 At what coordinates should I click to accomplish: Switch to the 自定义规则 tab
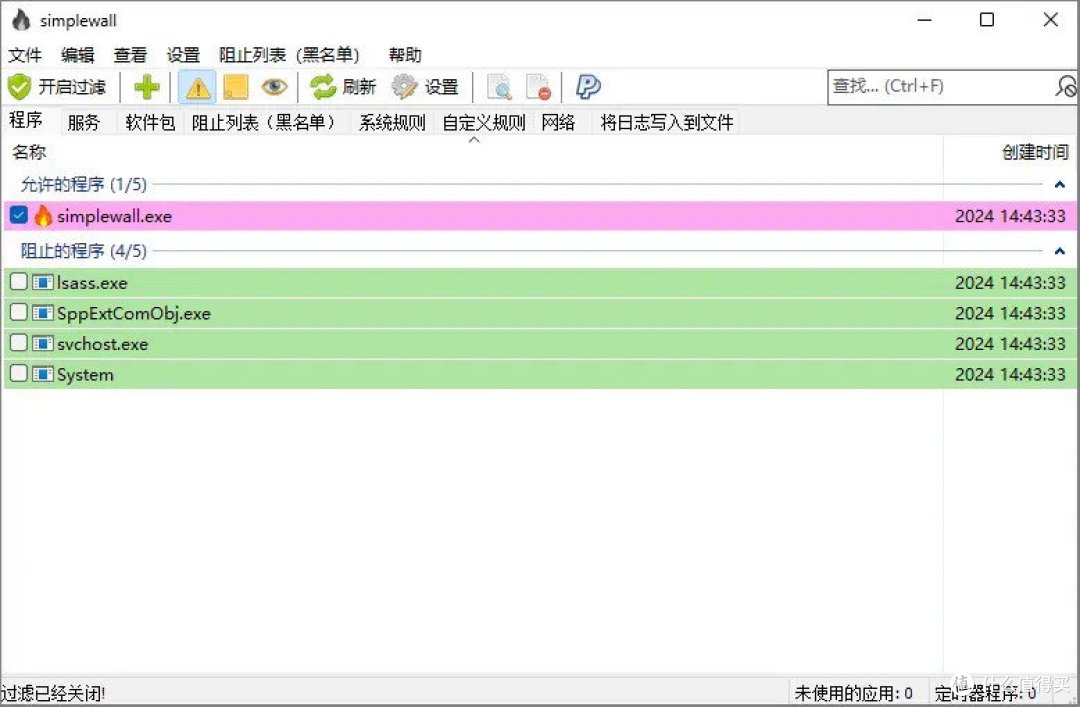[484, 123]
